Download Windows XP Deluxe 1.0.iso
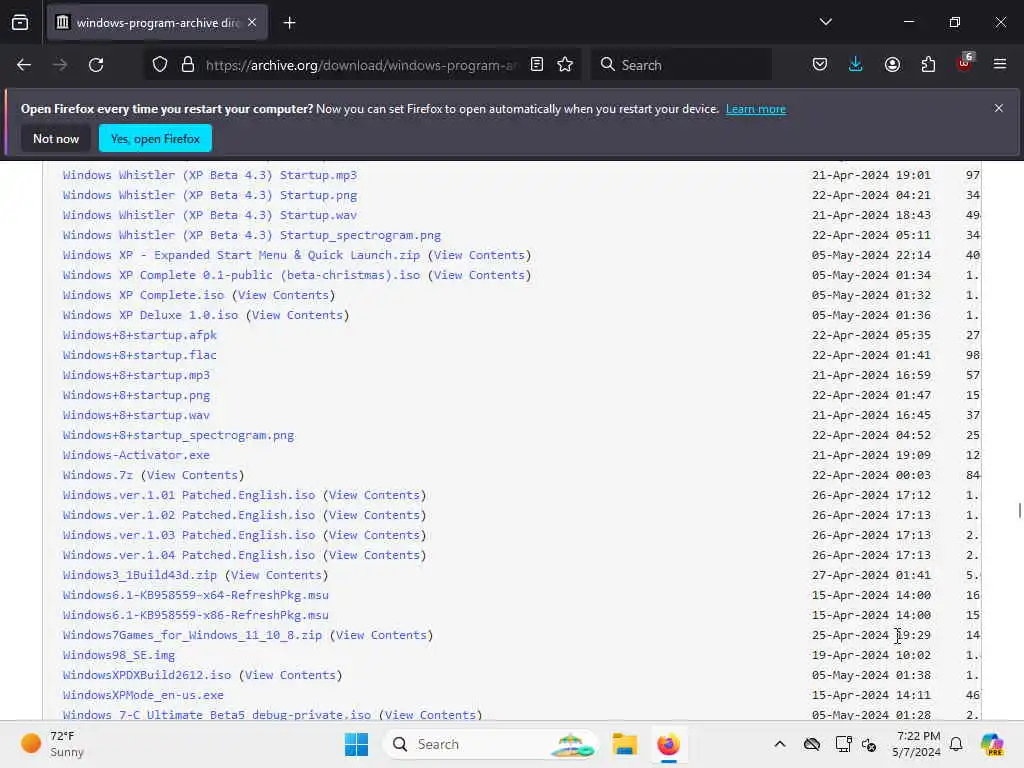This screenshot has width=1024, height=768. coord(150,315)
